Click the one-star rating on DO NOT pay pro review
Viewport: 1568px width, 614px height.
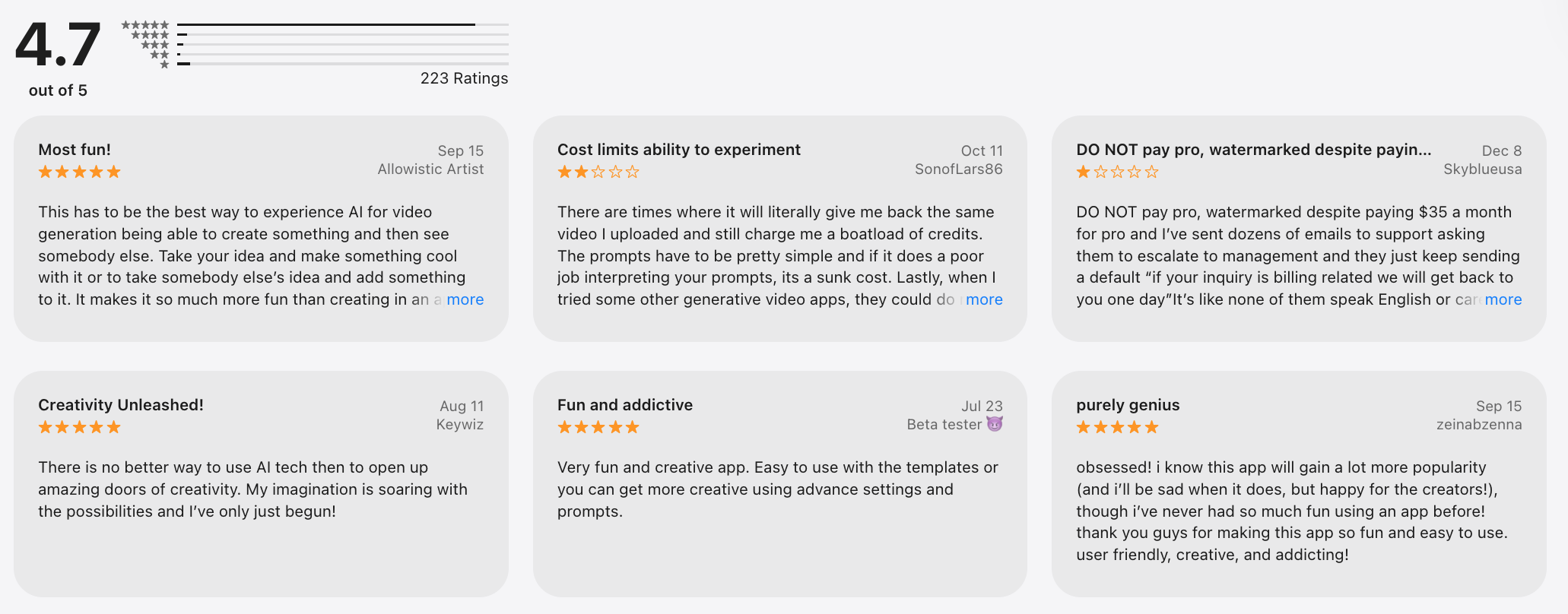click(x=1117, y=172)
